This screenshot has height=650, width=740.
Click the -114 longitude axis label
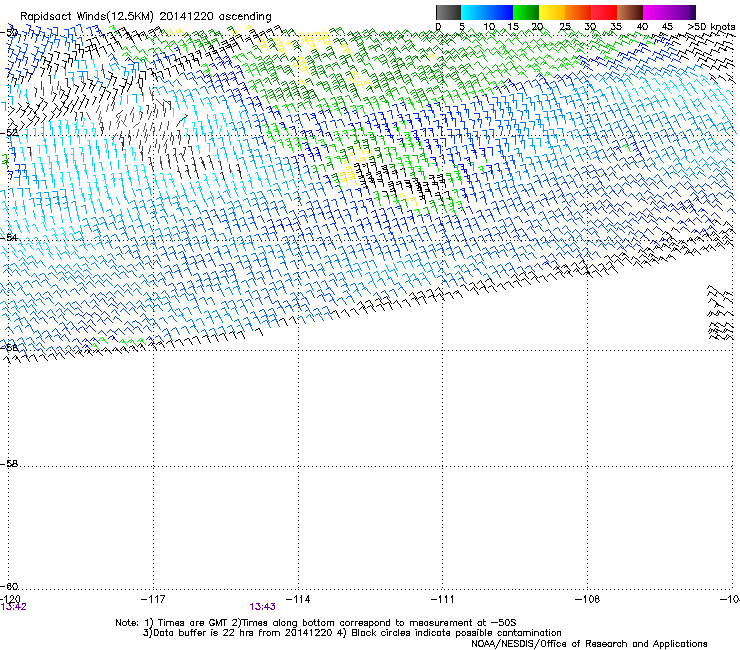point(298,599)
